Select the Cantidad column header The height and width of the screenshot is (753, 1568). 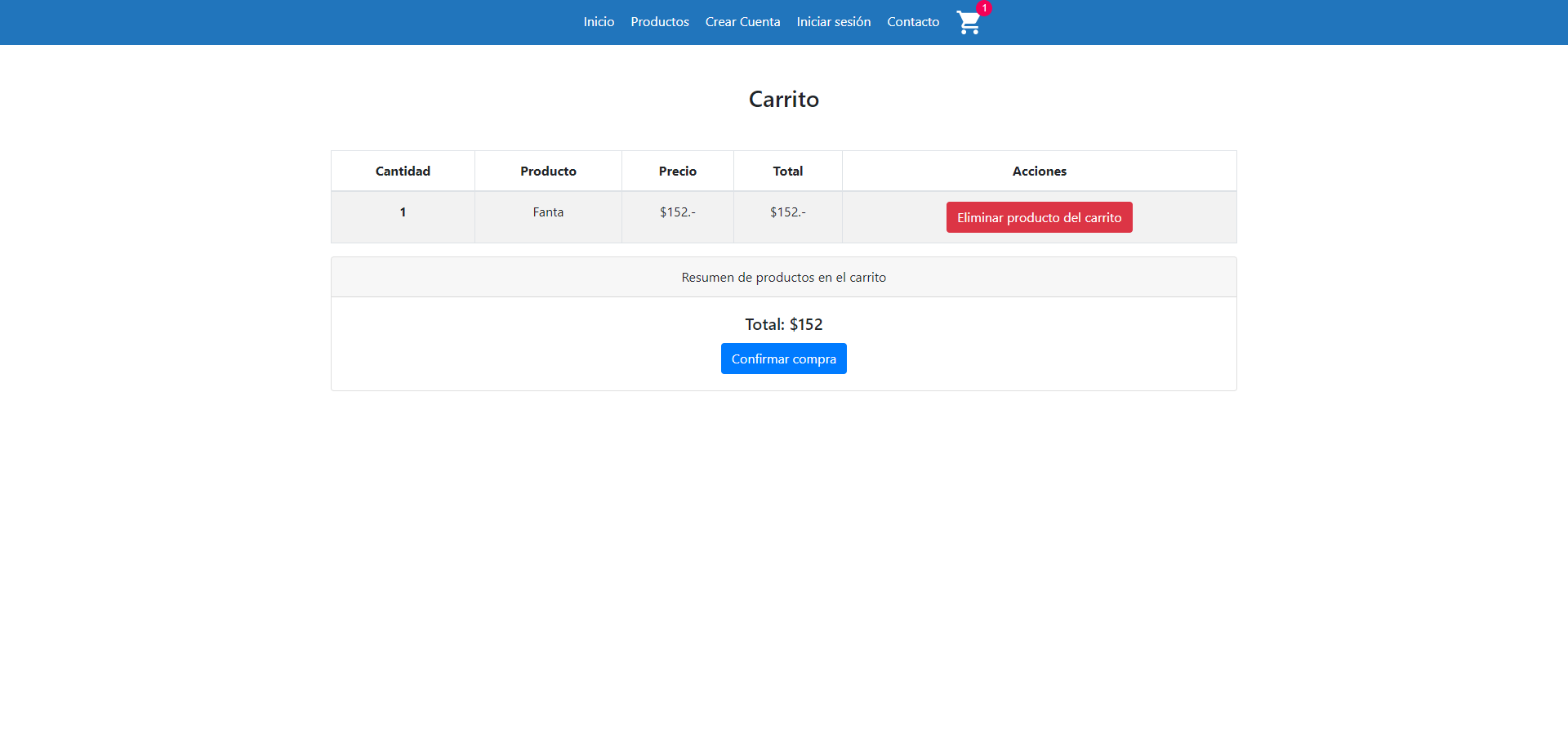(403, 171)
